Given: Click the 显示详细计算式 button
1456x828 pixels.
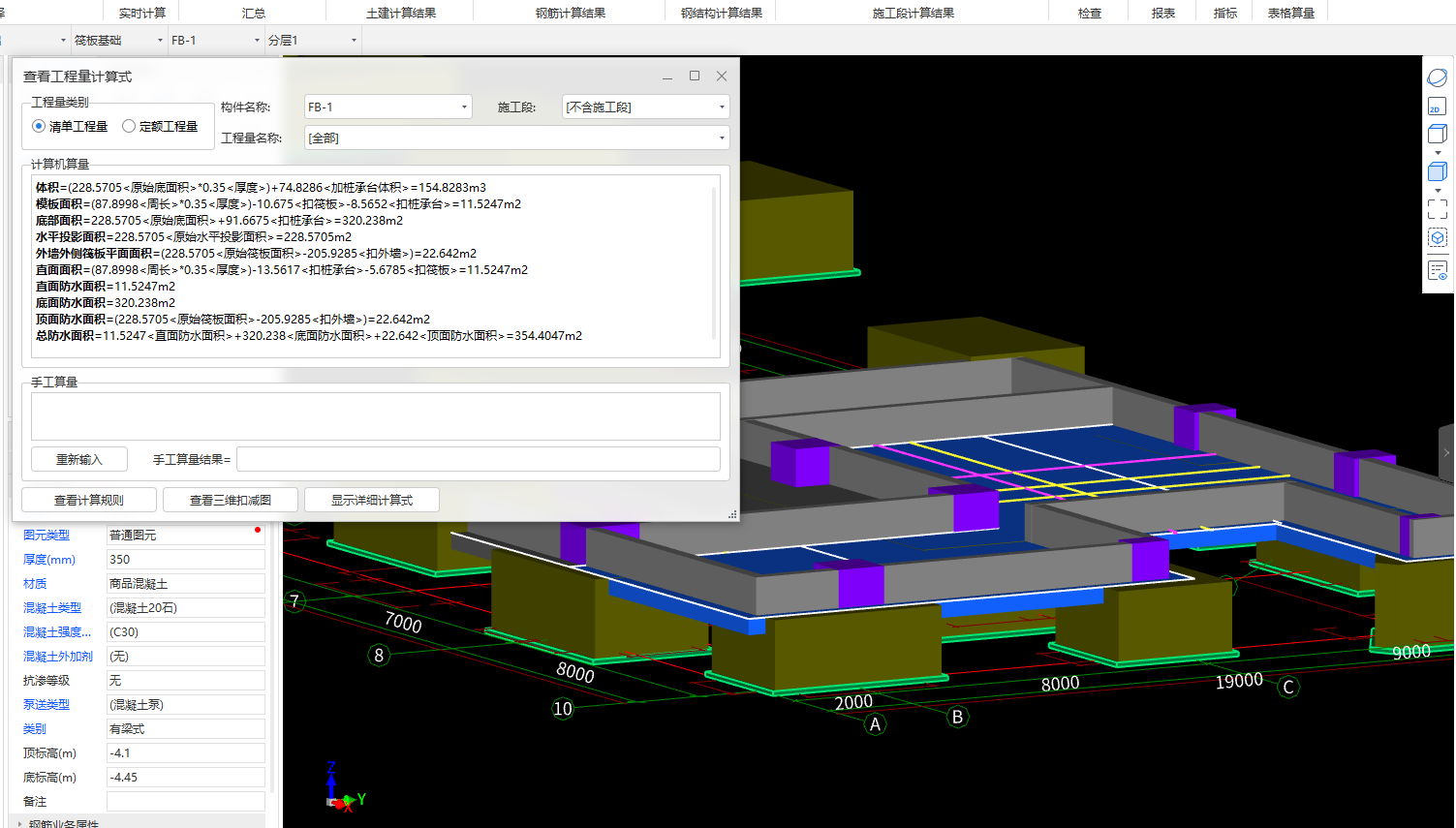Looking at the screenshot, I should pyautogui.click(x=372, y=500).
